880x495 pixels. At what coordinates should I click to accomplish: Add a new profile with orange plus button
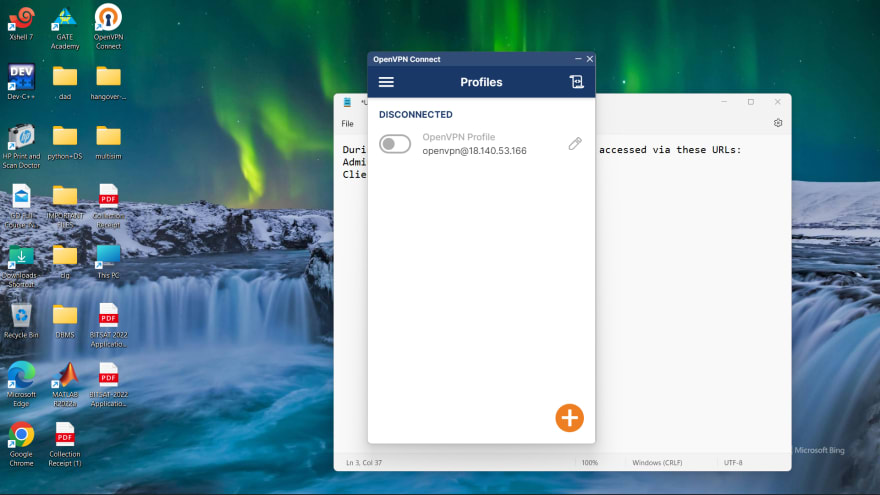(570, 418)
